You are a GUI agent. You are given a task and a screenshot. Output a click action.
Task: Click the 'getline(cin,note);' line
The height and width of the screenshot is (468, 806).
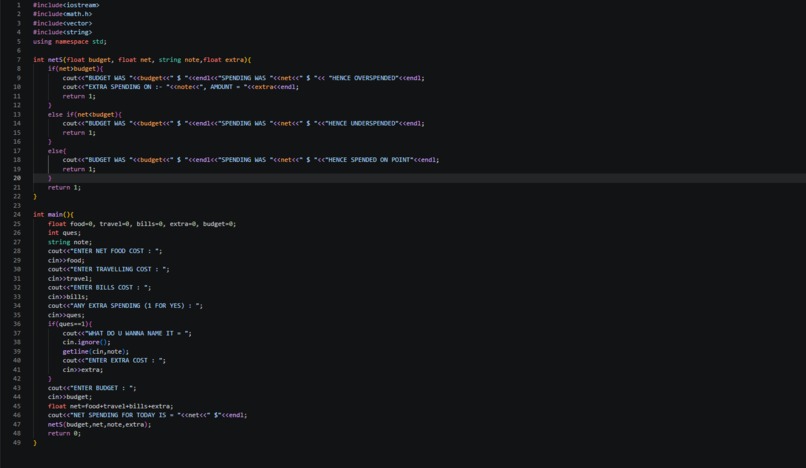96,352
